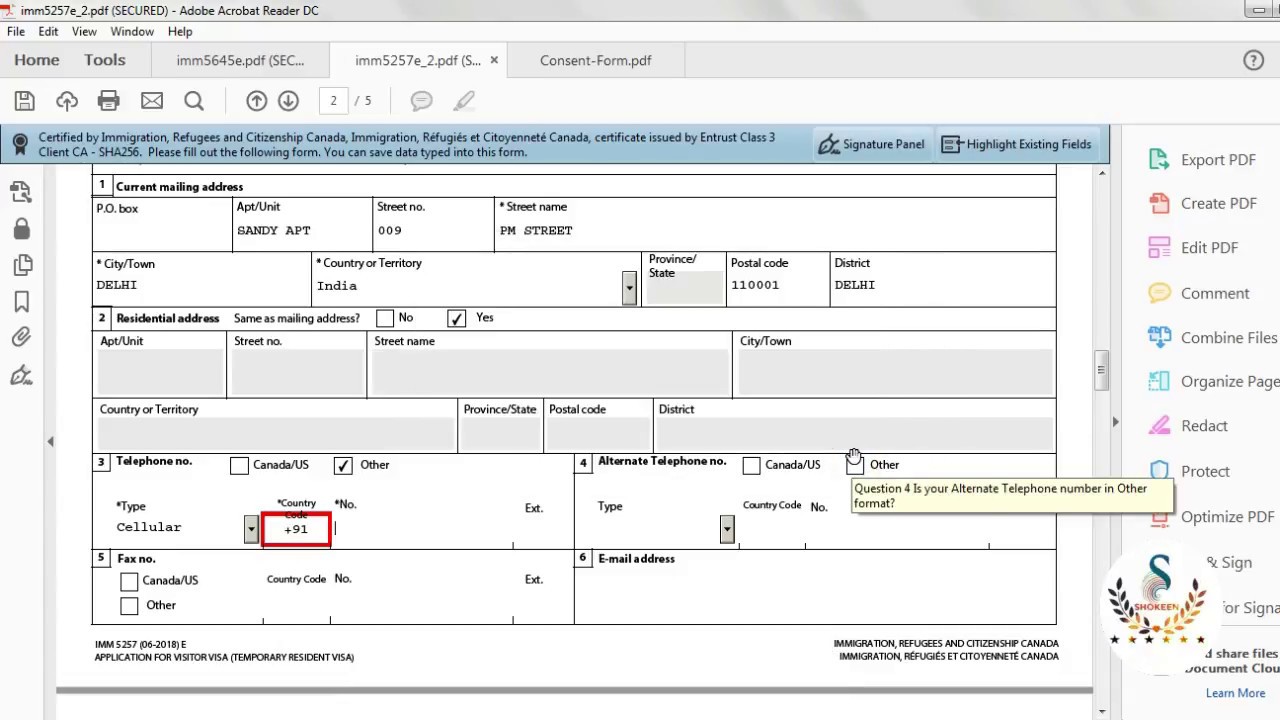Switch to imm5645e.pdf tab
This screenshot has height=720, width=1280.
tap(240, 60)
